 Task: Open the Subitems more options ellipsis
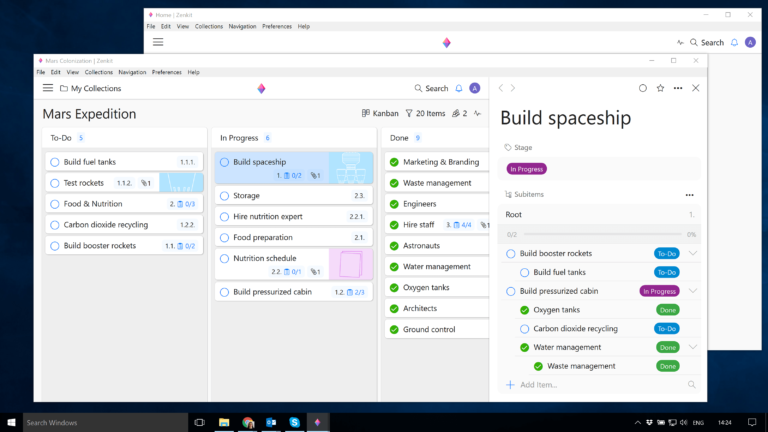point(689,195)
